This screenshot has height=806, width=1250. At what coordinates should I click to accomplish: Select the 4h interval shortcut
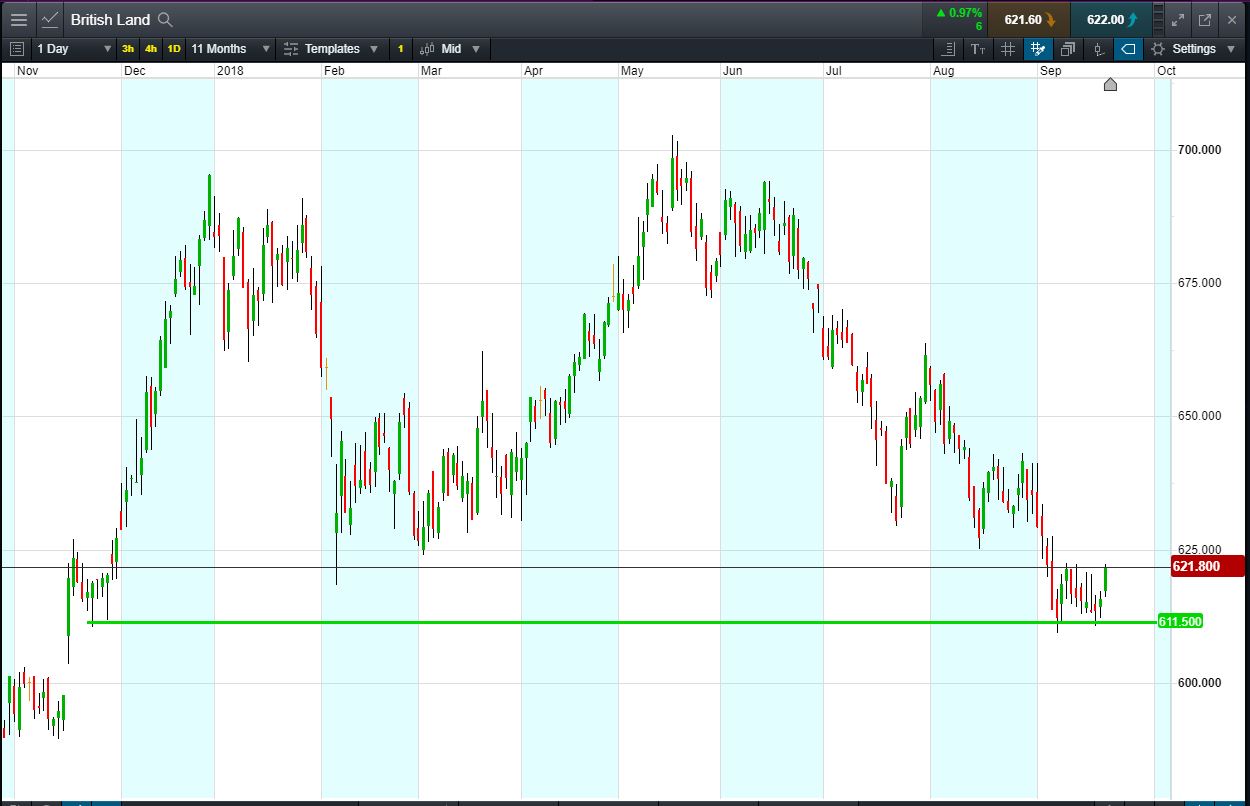151,49
